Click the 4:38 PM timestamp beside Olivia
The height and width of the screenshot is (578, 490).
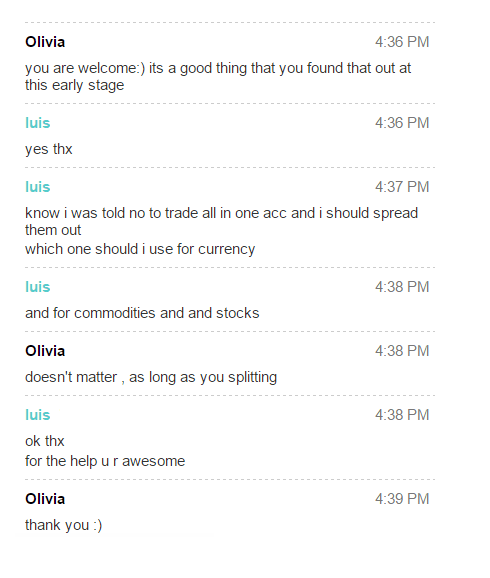click(402, 351)
